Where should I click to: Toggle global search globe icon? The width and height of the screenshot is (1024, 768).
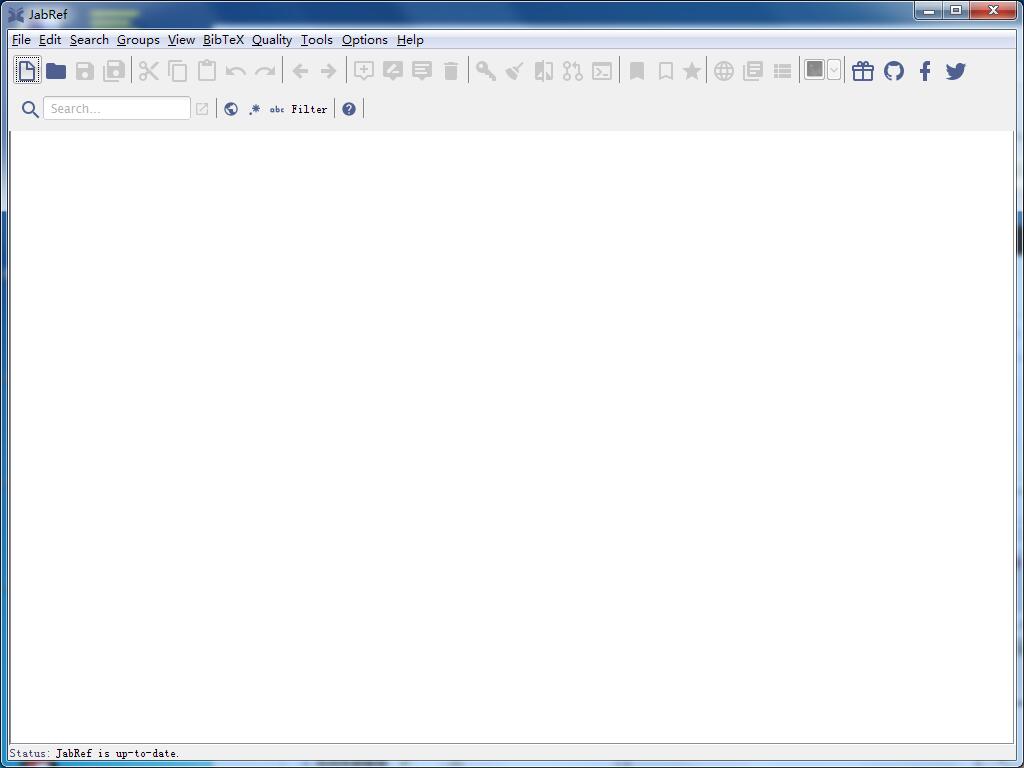tap(231, 109)
